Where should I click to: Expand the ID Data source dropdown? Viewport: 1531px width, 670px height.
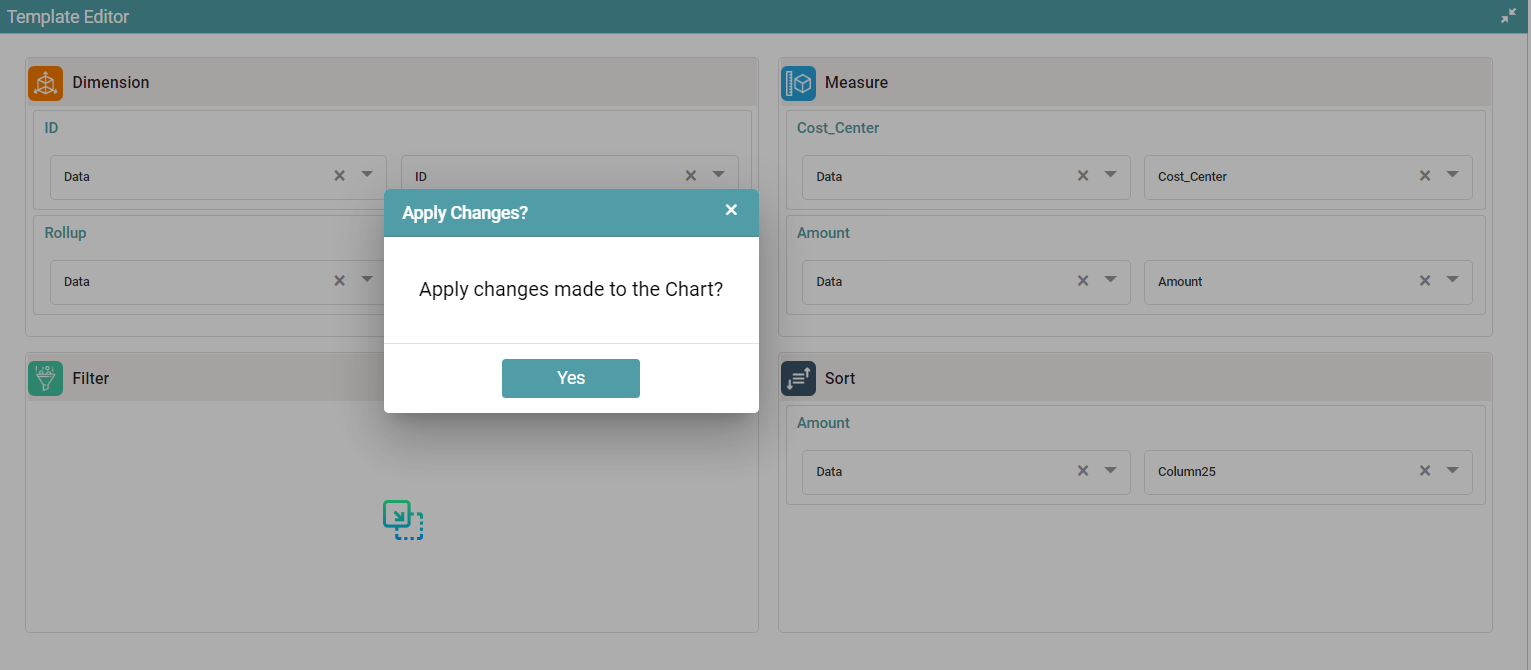367,175
